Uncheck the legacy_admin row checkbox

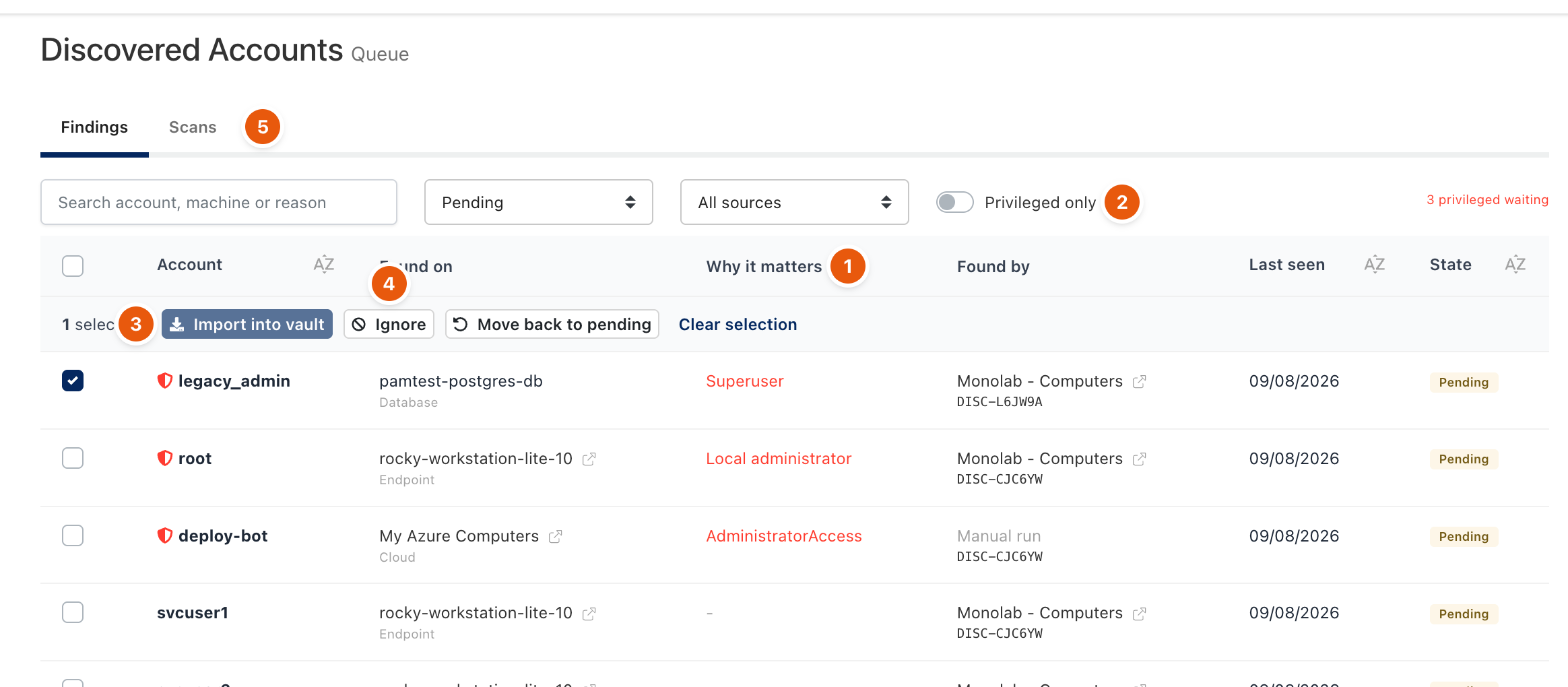[73, 381]
